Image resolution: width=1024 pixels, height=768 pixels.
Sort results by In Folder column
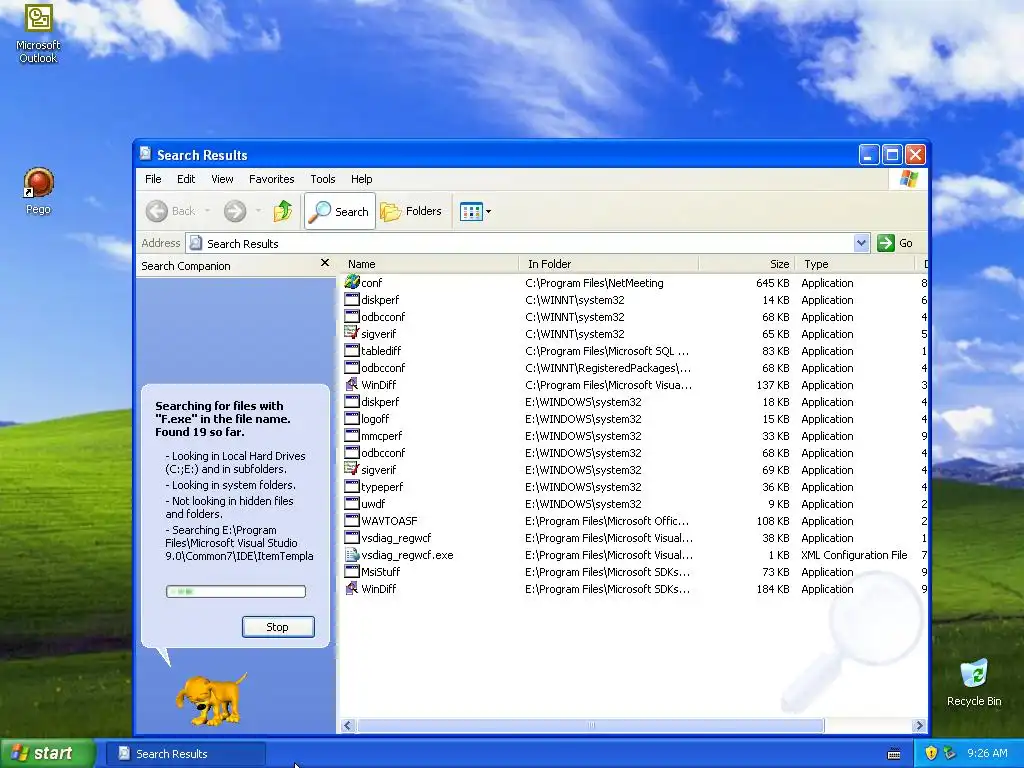[609, 264]
